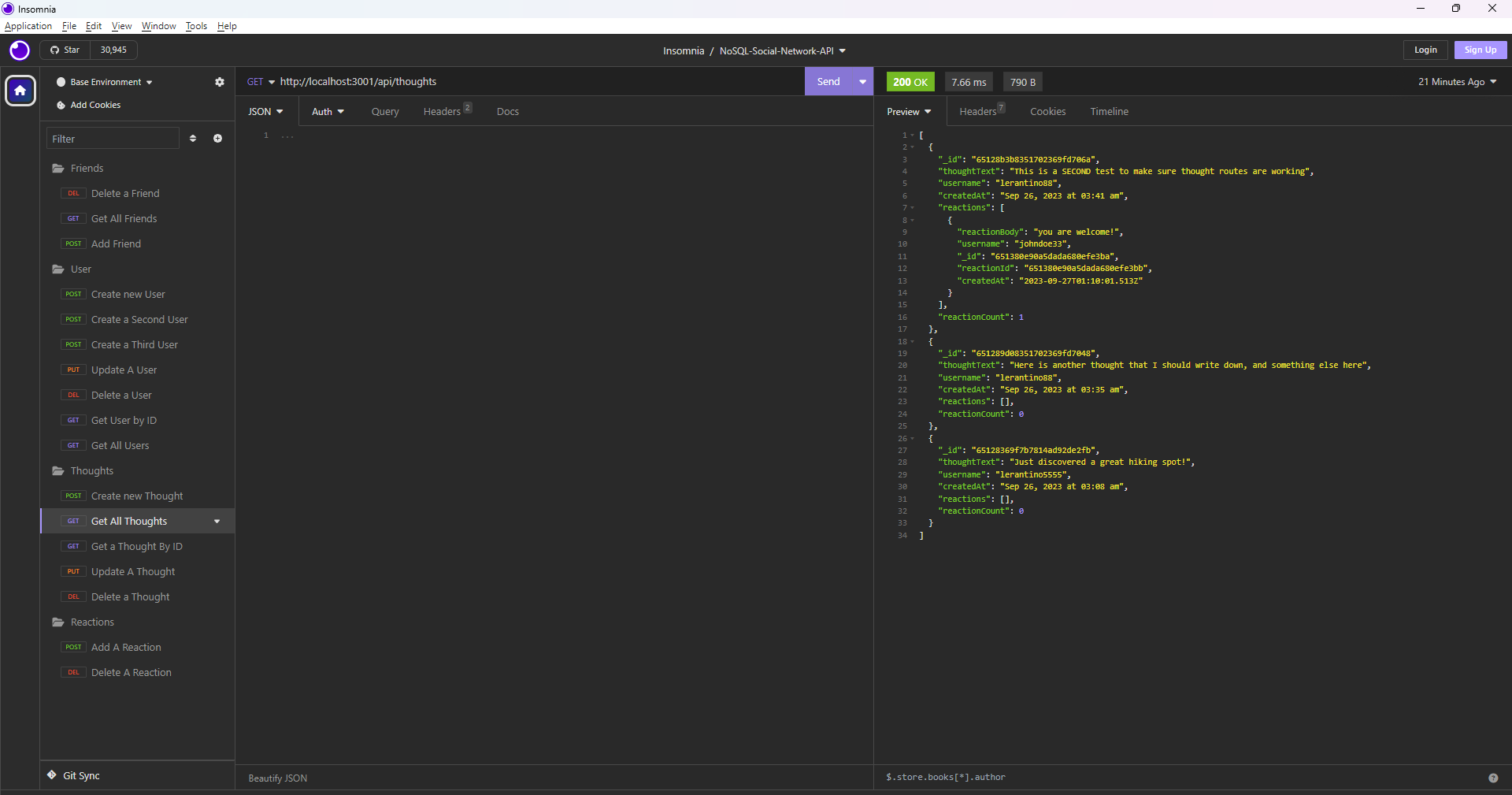This screenshot has height=795, width=1512.
Task: Click the request URL field
Action: (539, 82)
